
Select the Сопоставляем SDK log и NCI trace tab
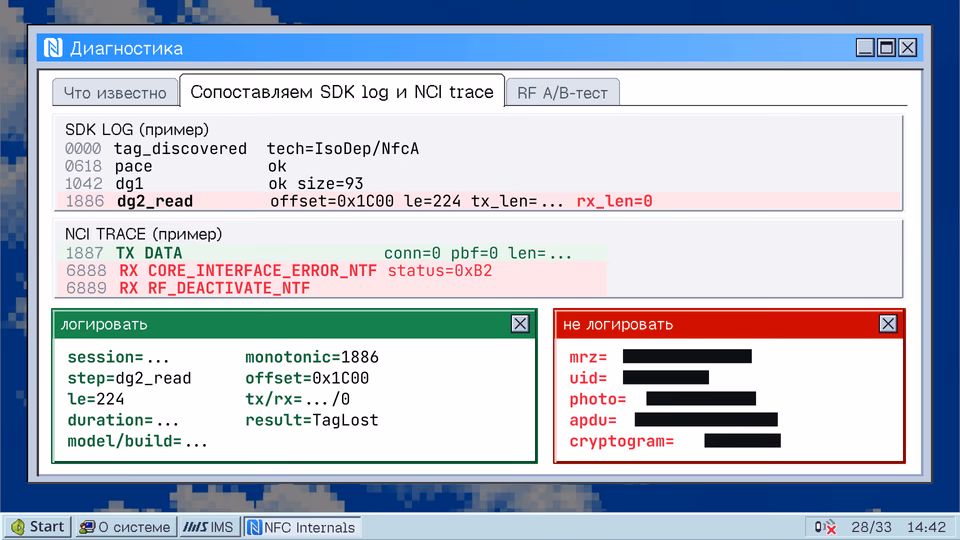click(x=342, y=92)
